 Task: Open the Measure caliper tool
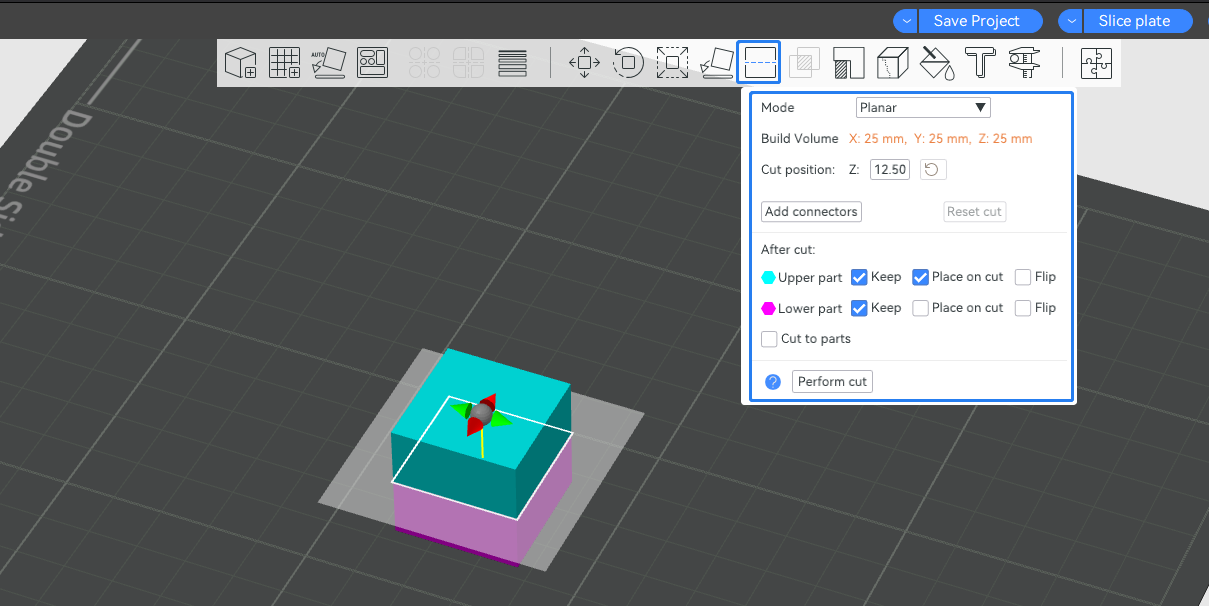click(x=1024, y=63)
